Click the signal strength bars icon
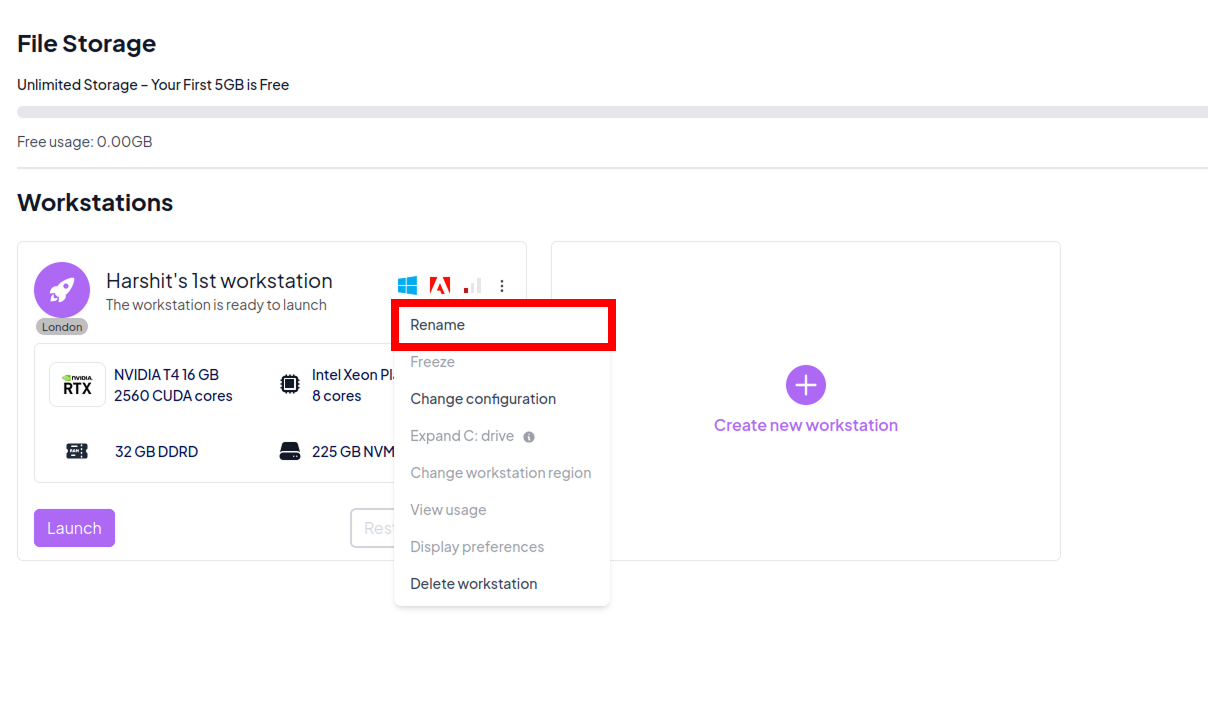Image resolution: width=1208 pixels, height=719 pixels. (x=472, y=286)
